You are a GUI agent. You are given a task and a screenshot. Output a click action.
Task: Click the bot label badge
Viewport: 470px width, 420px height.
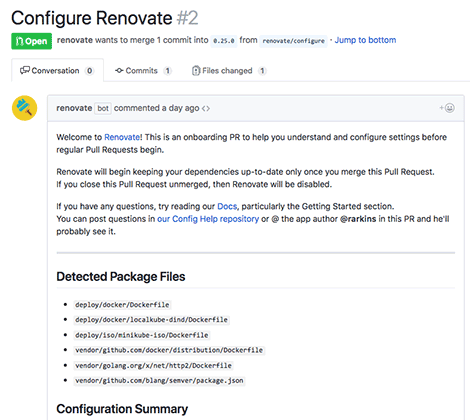[x=103, y=108]
